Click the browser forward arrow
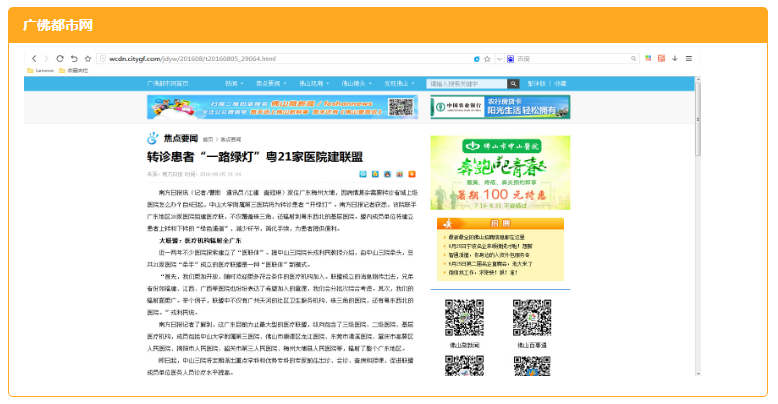Screen dimensions: 778x404 click(46, 59)
